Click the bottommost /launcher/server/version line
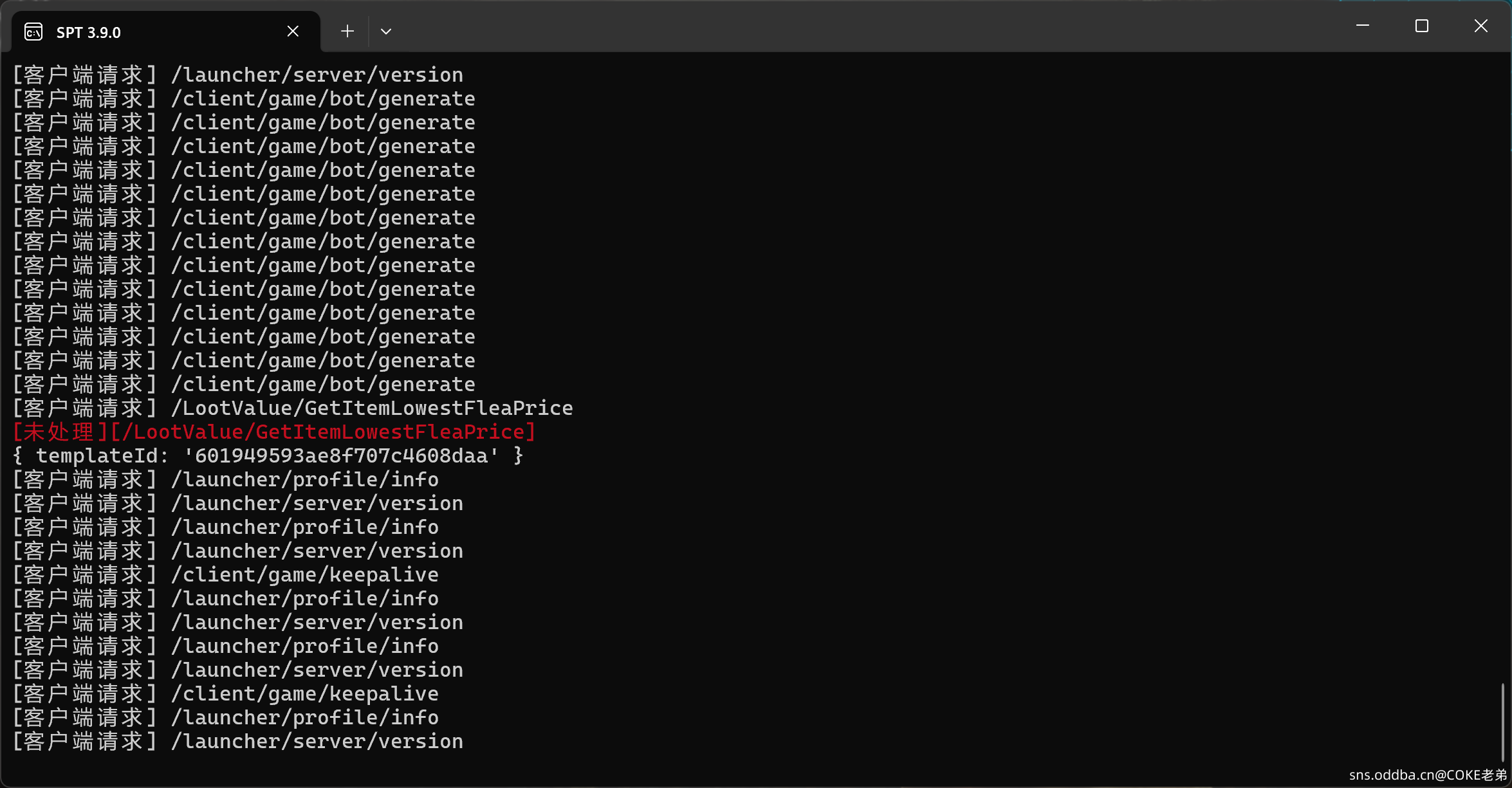This screenshot has width=1512, height=788. (x=238, y=741)
